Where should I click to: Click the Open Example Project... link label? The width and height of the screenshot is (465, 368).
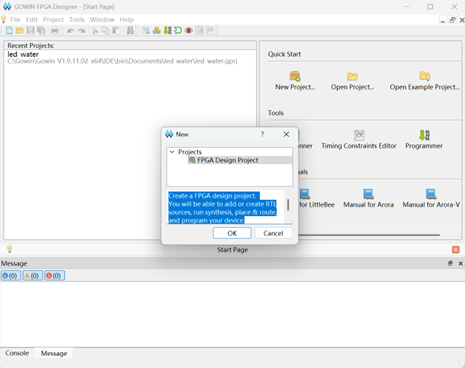(x=425, y=87)
